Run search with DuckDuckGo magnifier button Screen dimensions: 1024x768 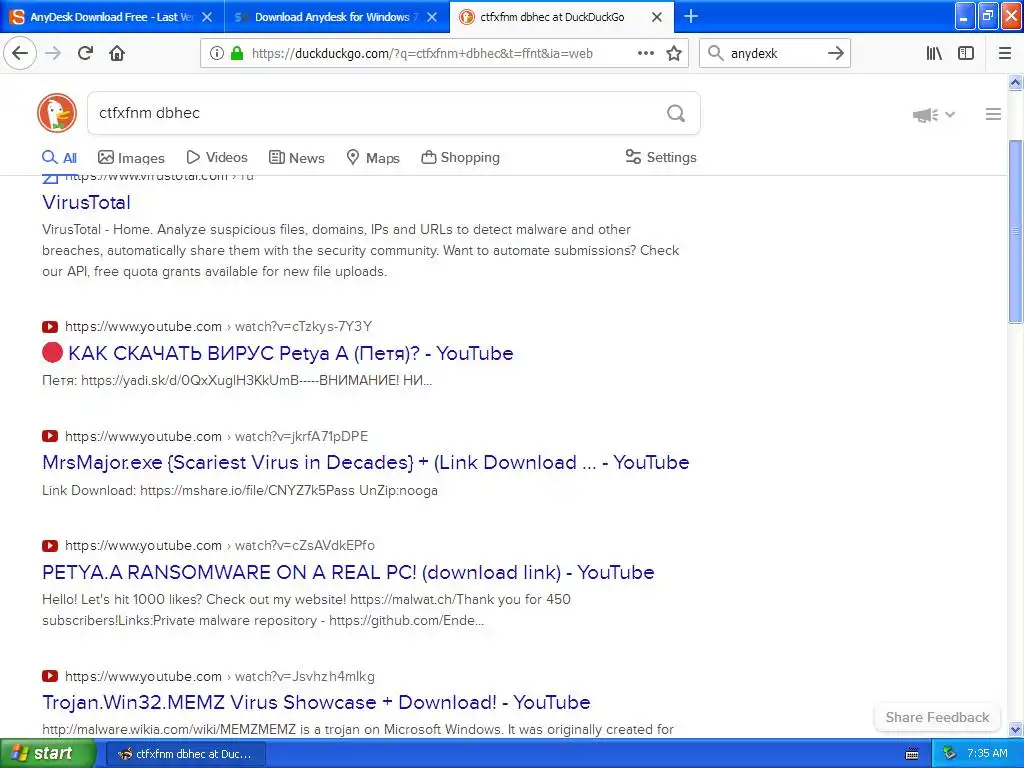click(x=676, y=114)
